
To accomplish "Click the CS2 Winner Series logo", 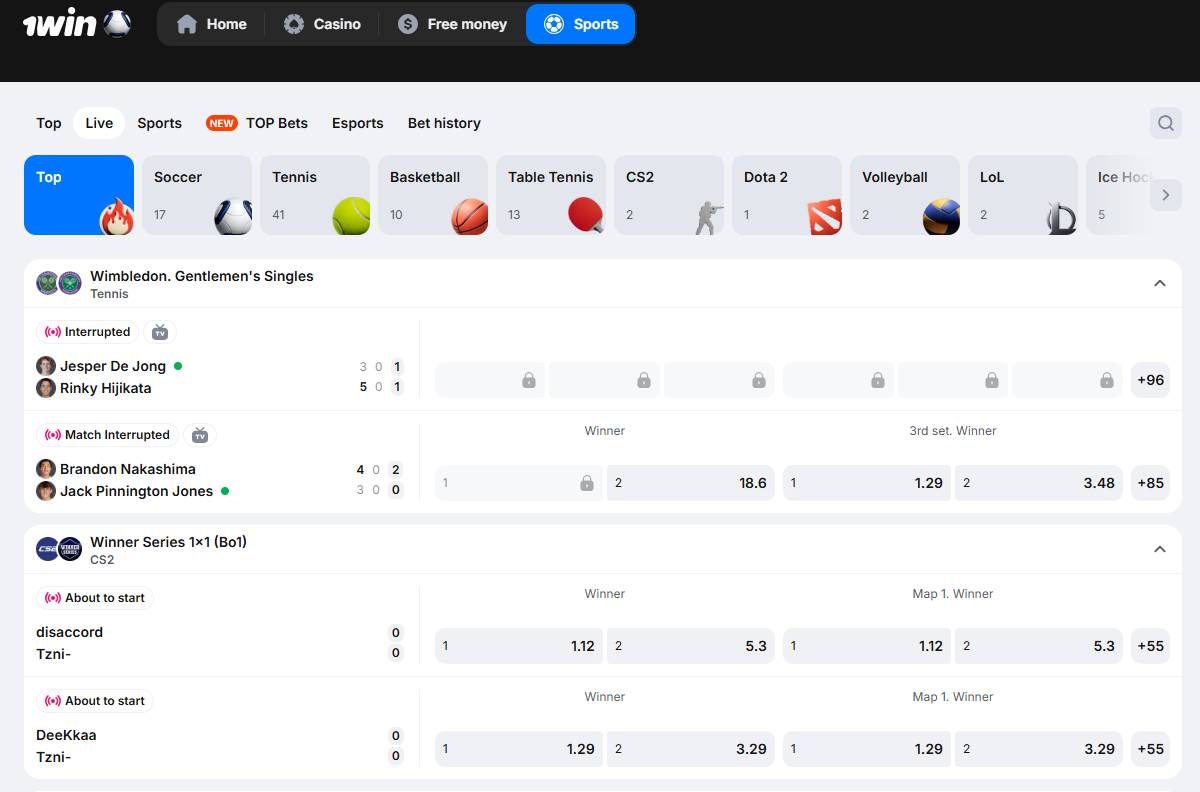I will 59,549.
